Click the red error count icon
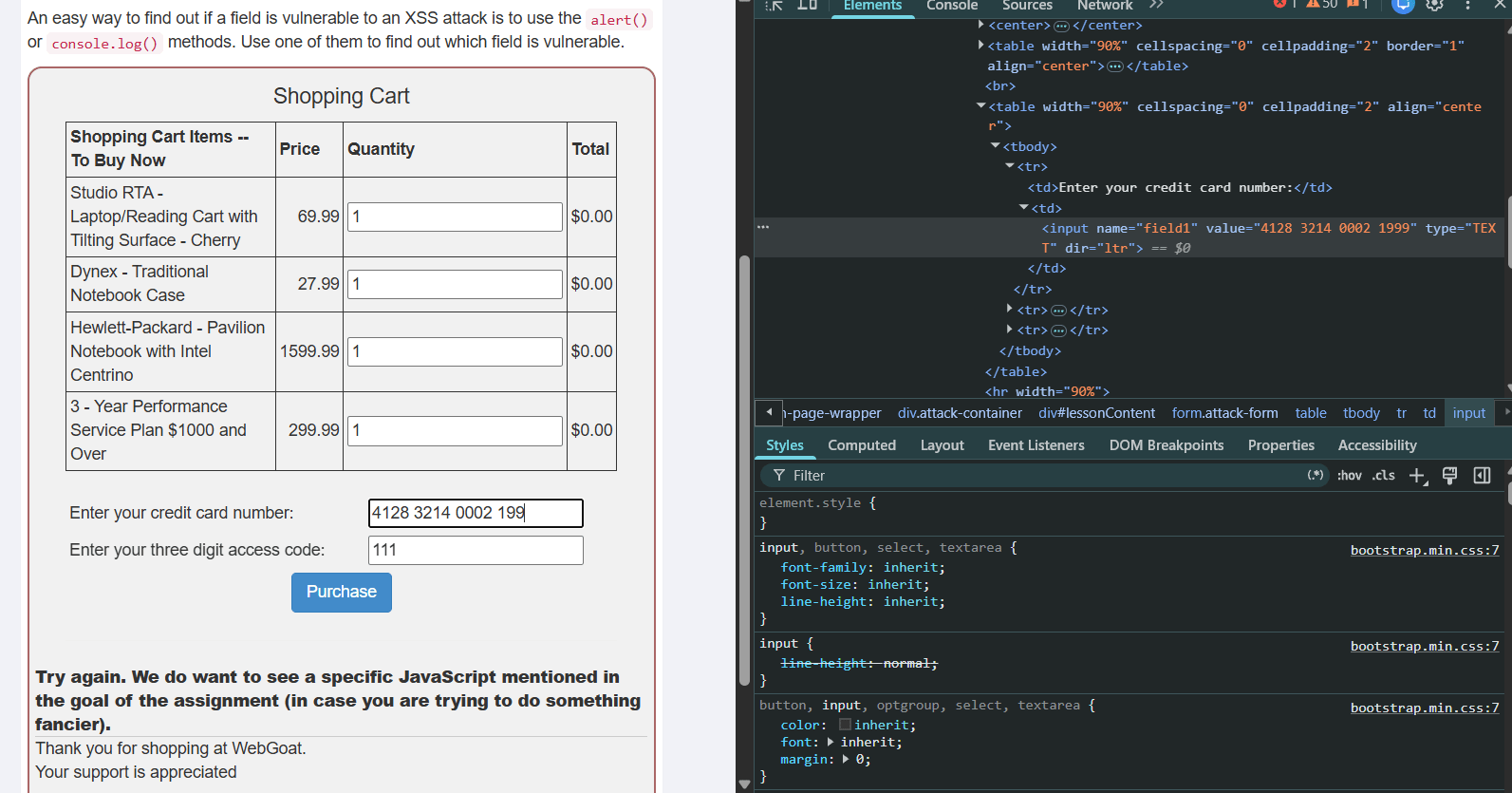The width and height of the screenshot is (1512, 793). pyautogui.click(x=1279, y=5)
